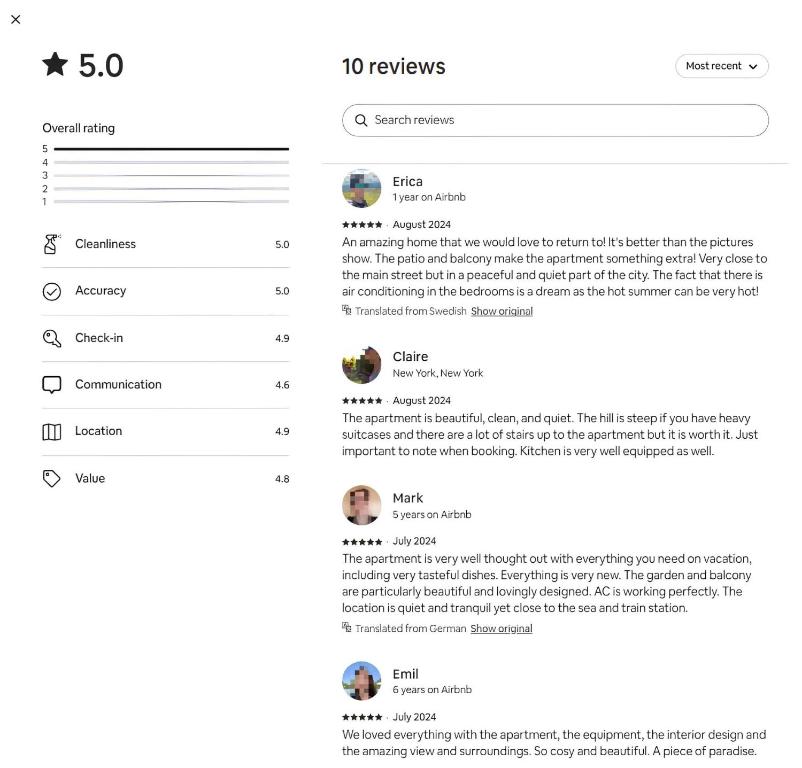Click the Accuracy checkmark circle icon

coord(52,291)
